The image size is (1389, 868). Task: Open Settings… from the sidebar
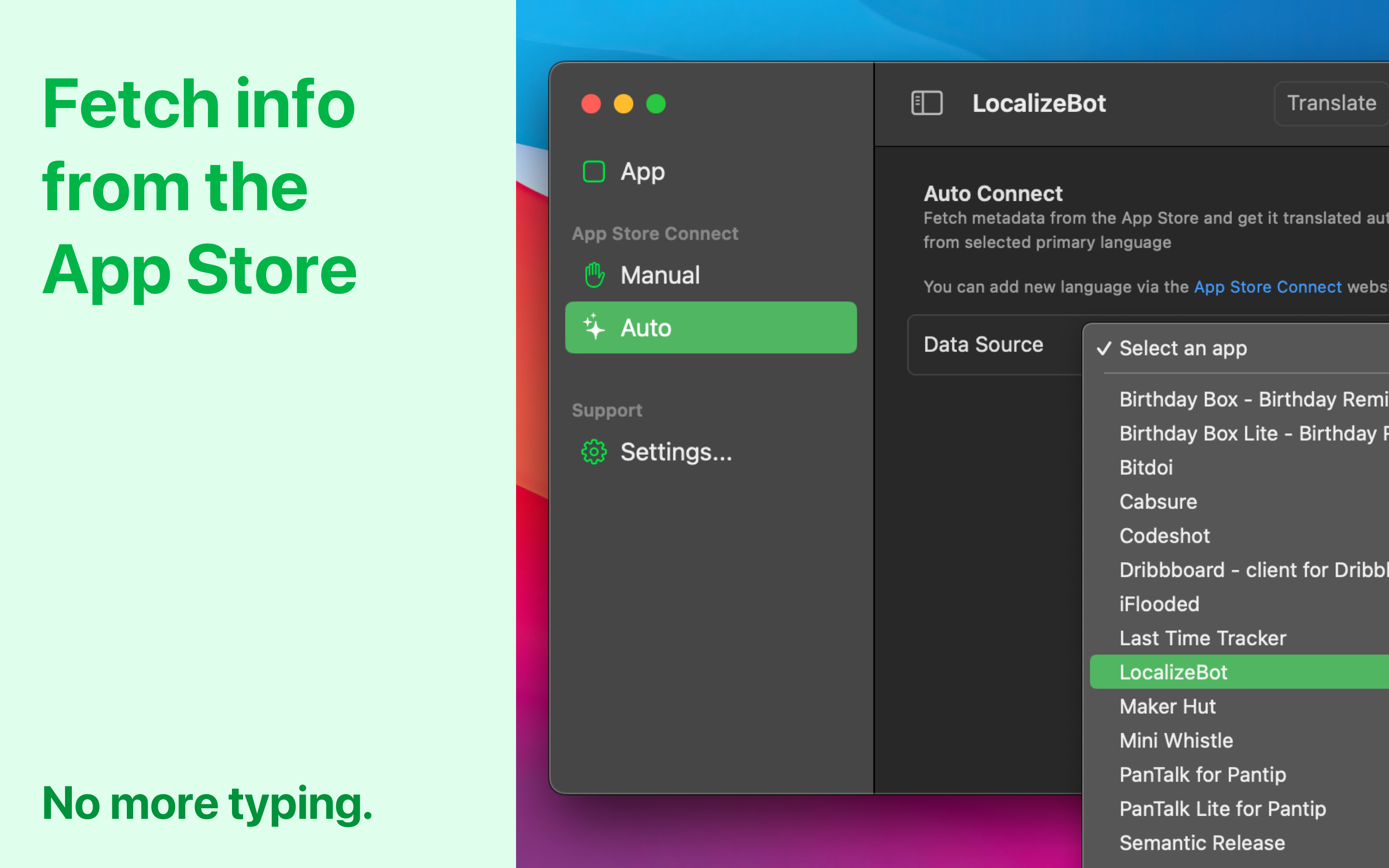tap(710, 452)
